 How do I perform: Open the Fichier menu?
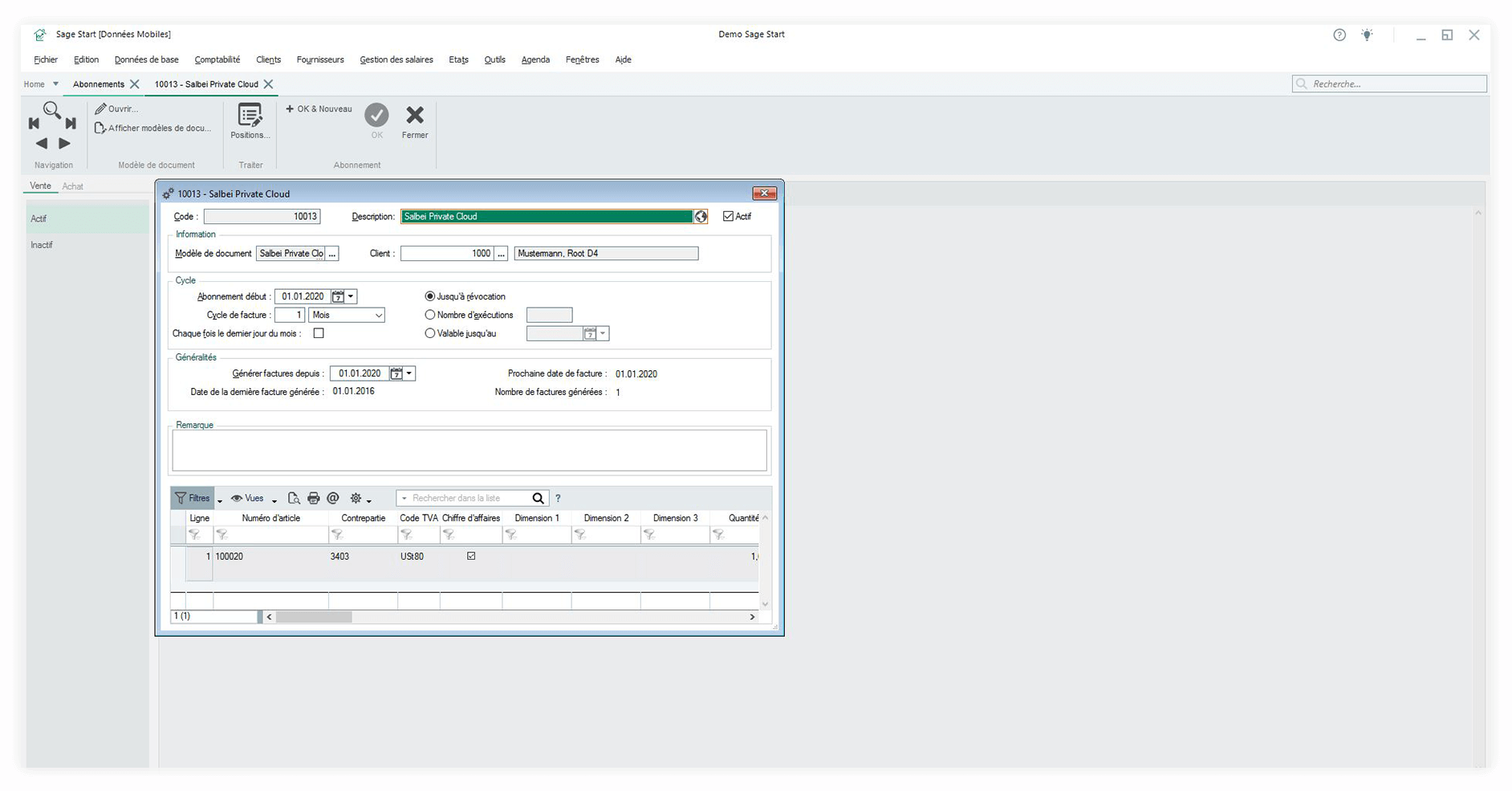46,59
